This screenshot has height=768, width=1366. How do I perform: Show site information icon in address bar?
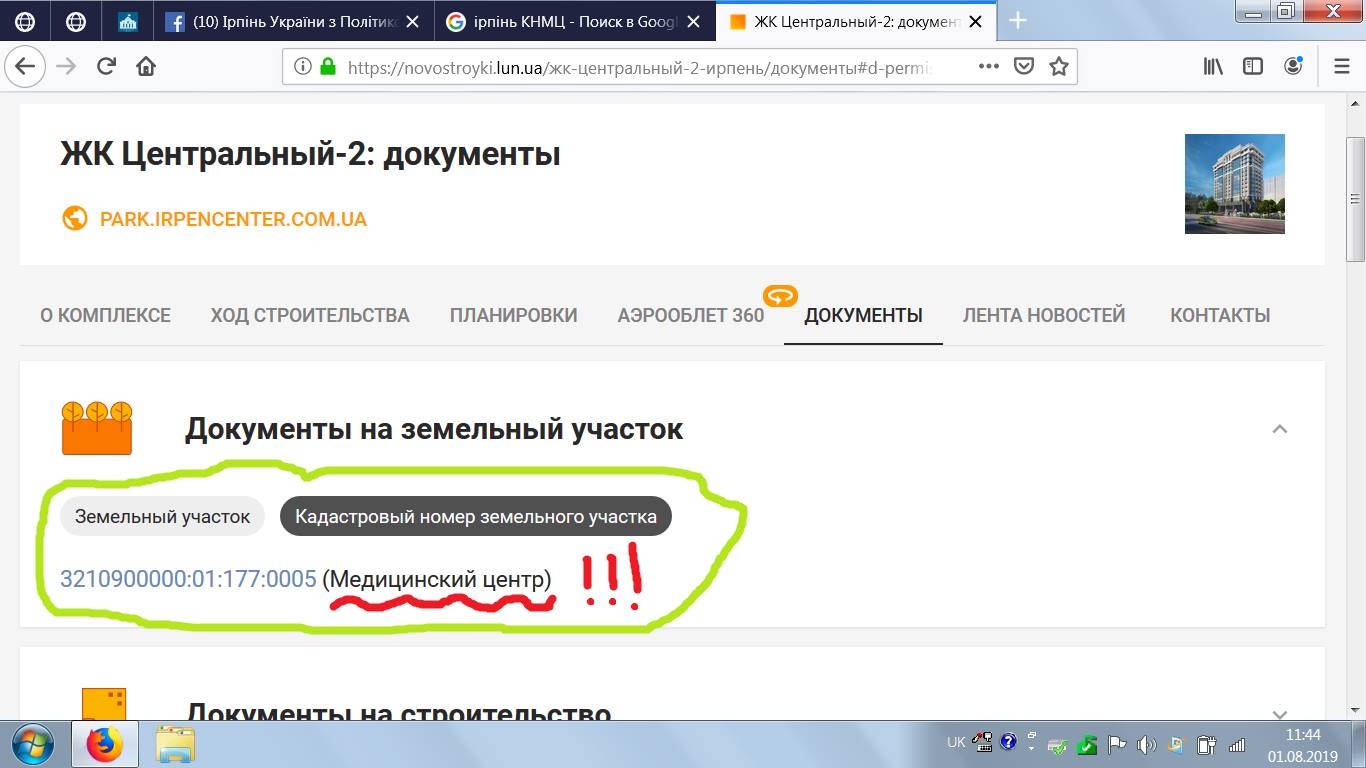pos(302,67)
